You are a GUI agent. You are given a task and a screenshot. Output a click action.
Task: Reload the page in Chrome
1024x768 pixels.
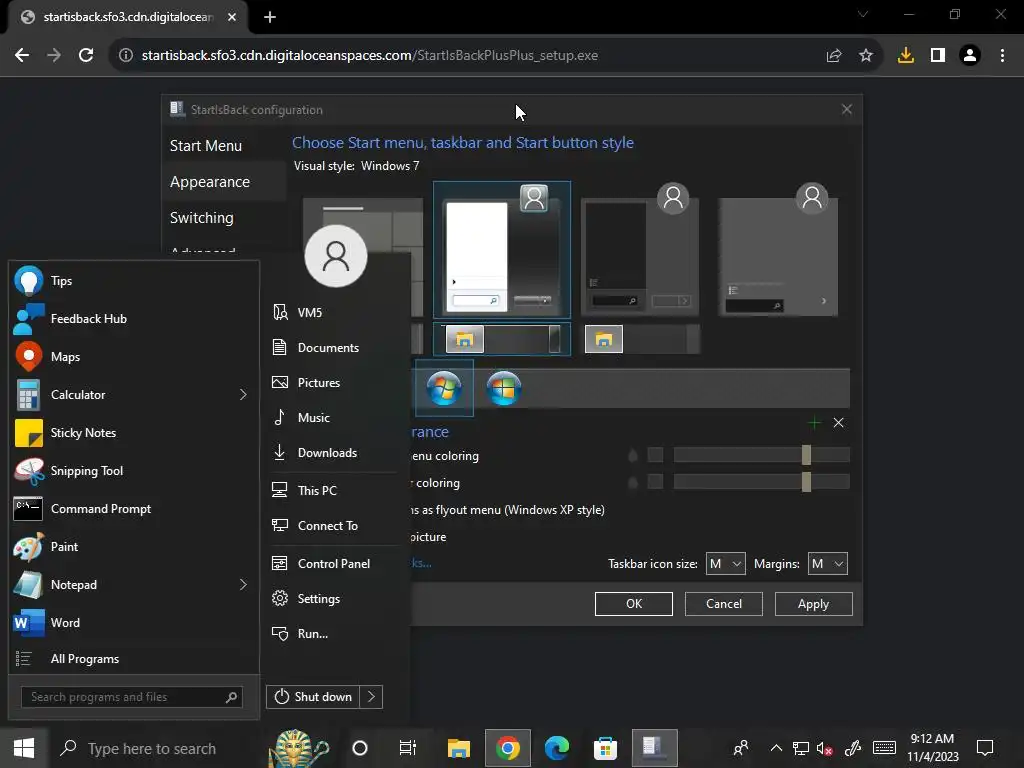click(86, 56)
